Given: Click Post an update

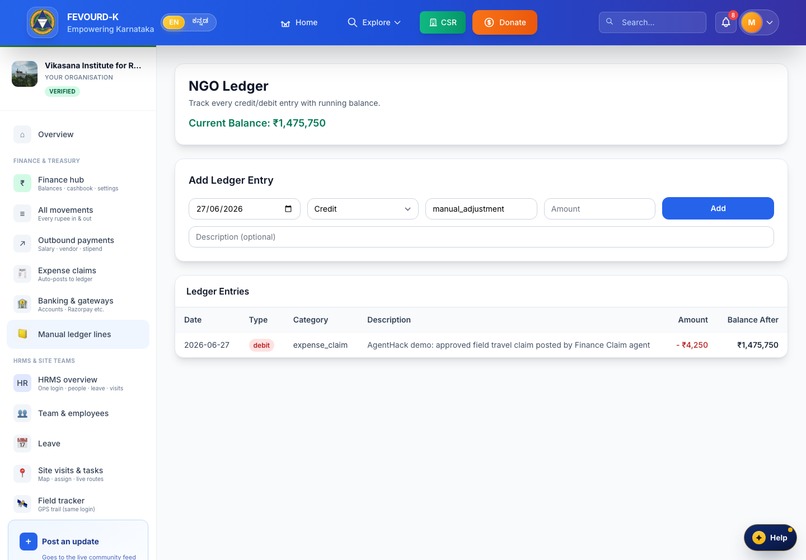Looking at the screenshot, I should point(78,541).
